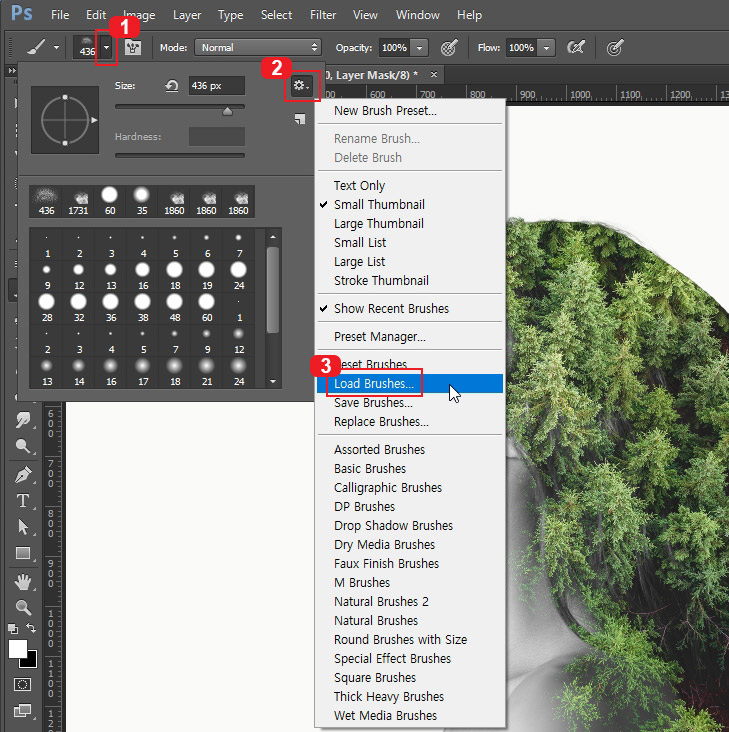Viewport: 729px width, 732px height.
Task: Open the Window menu
Action: pos(418,15)
